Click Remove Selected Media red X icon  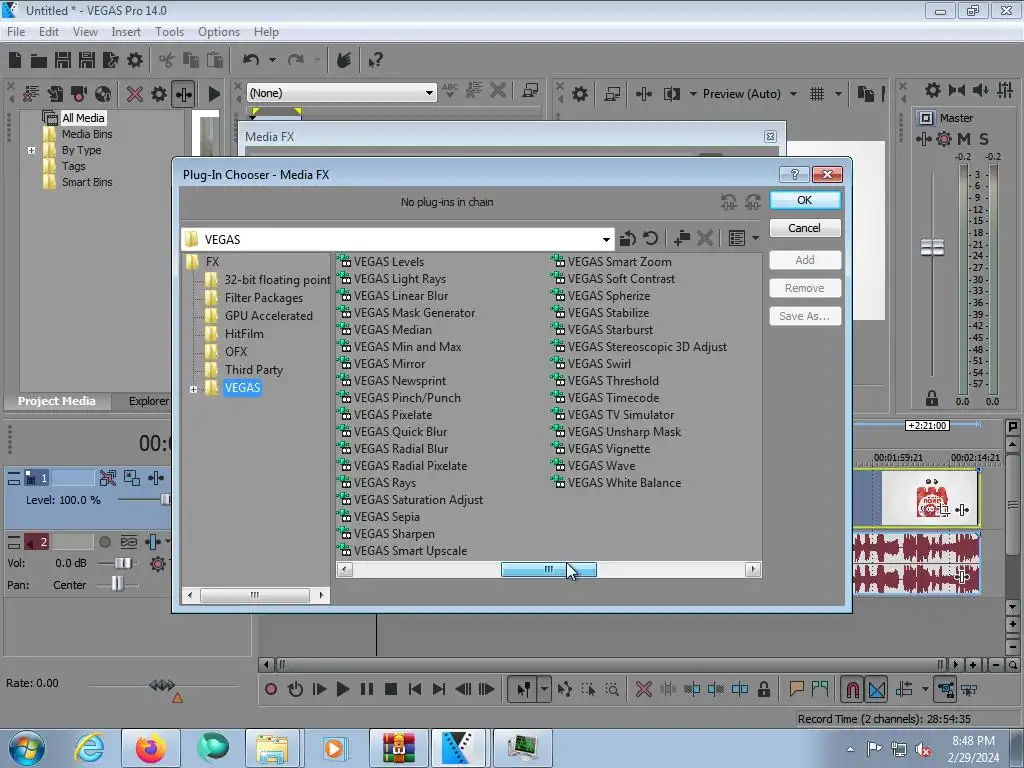pyautogui.click(x=135, y=93)
